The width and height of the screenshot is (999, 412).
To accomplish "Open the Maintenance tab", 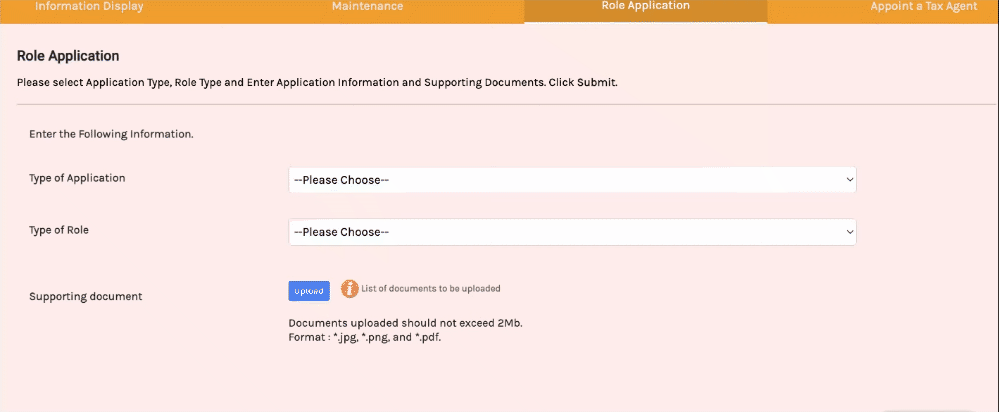I will pyautogui.click(x=368, y=6).
